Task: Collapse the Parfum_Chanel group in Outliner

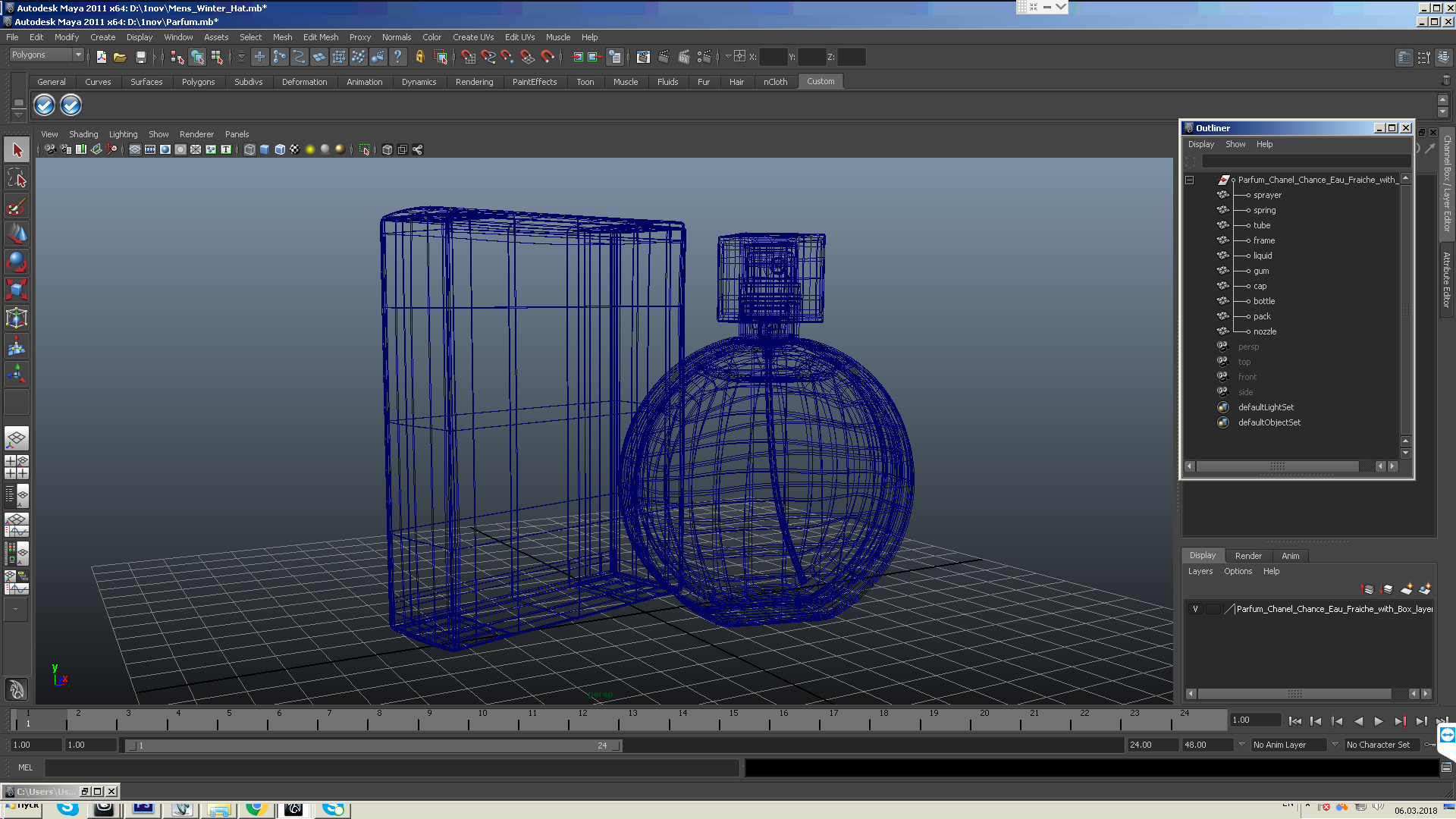Action: pos(1189,180)
